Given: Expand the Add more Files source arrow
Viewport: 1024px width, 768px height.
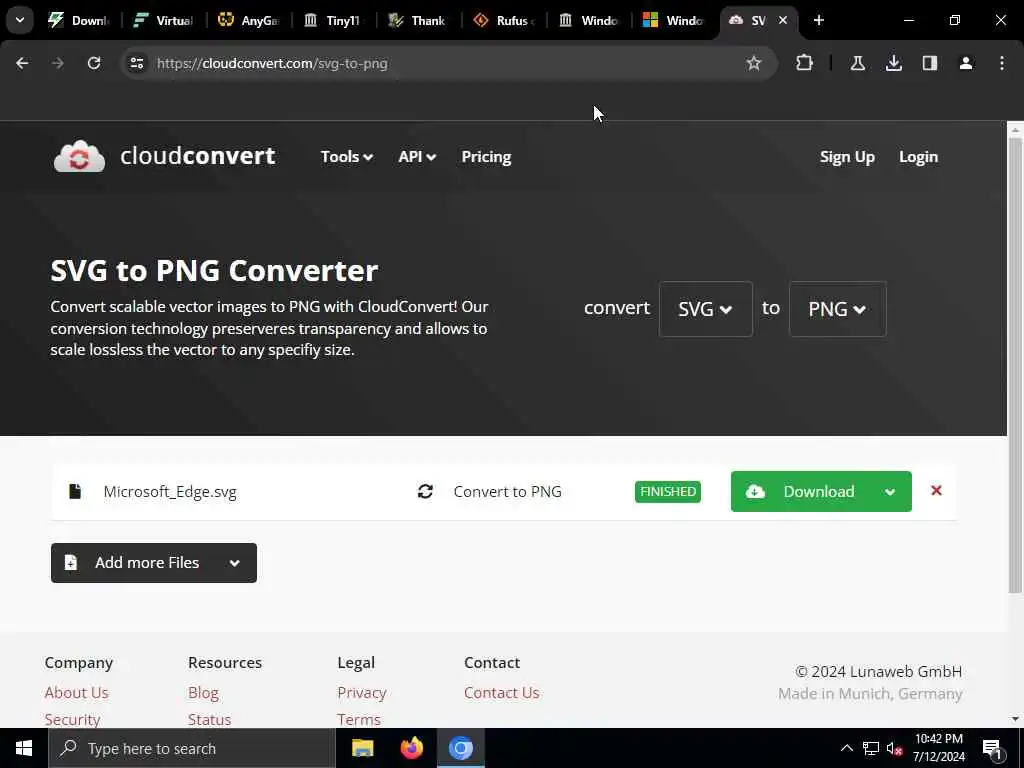Looking at the screenshot, I should tap(234, 563).
